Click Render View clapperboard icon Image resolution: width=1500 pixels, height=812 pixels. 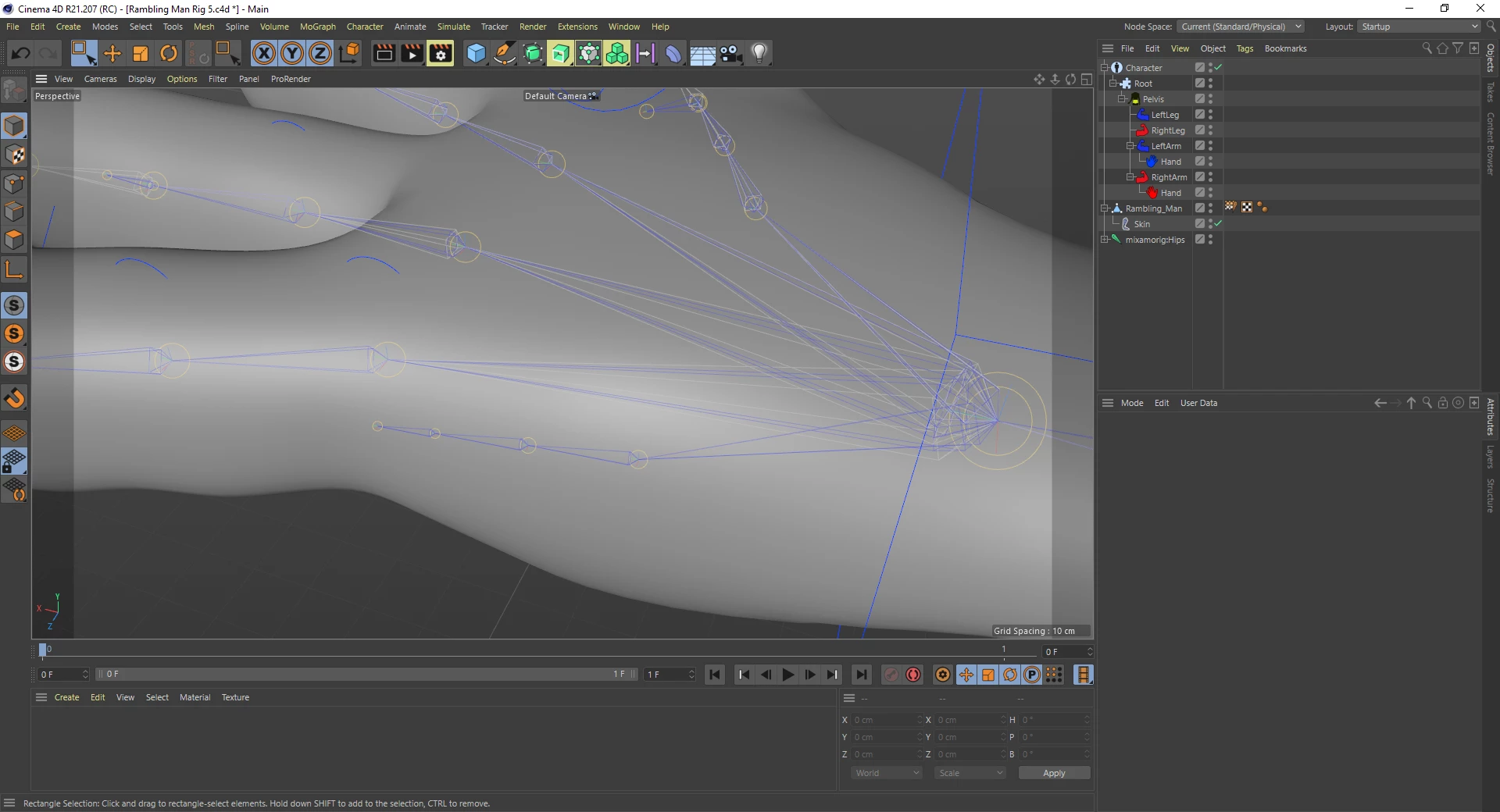[x=384, y=53]
